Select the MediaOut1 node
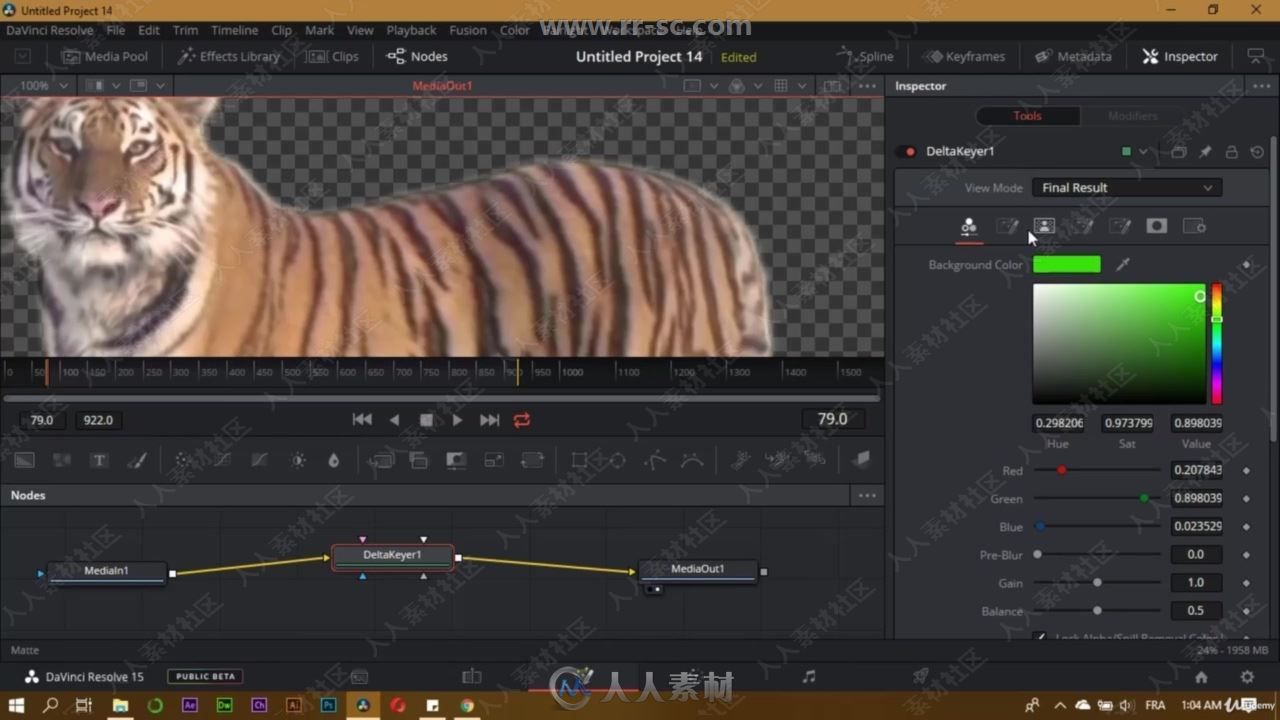Screen dimensions: 1280x720 [698, 570]
